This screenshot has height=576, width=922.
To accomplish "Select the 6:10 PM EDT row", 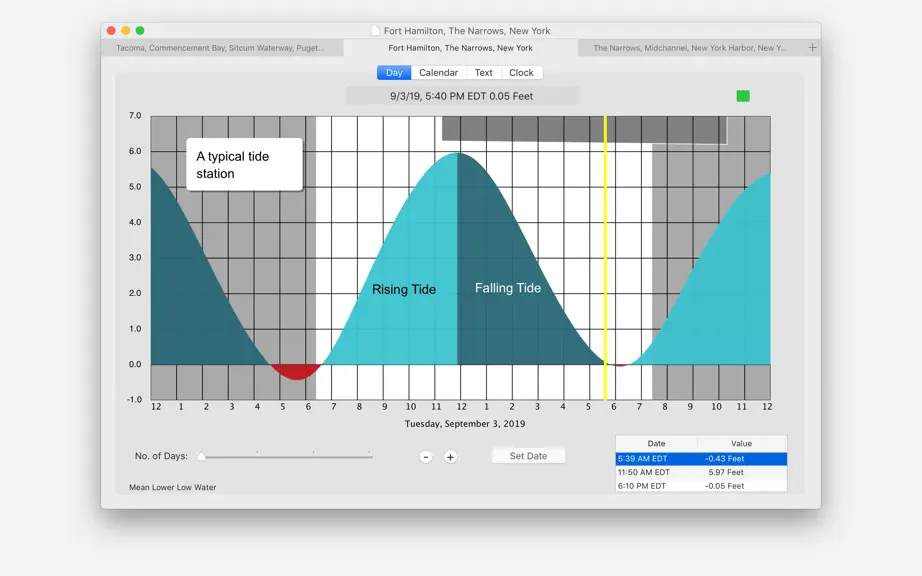I will coord(701,485).
